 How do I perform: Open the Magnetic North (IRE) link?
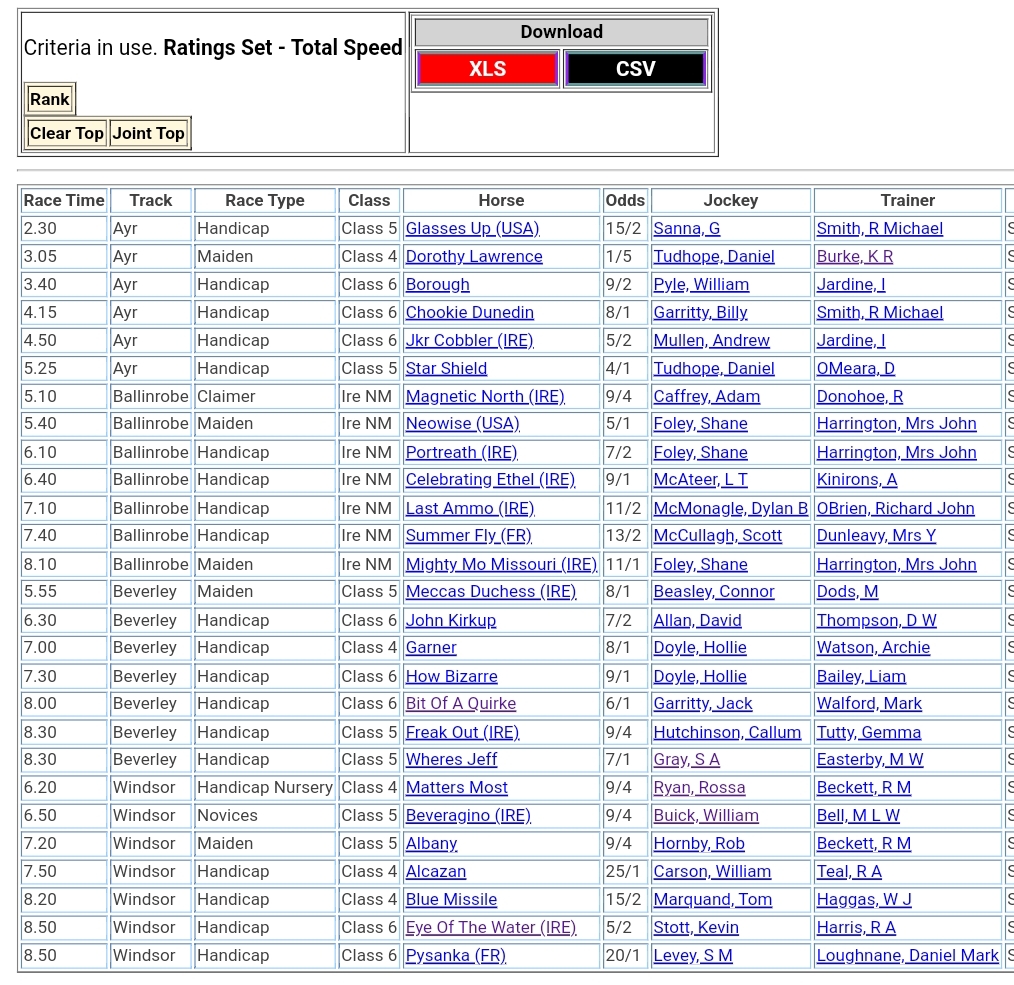(485, 397)
